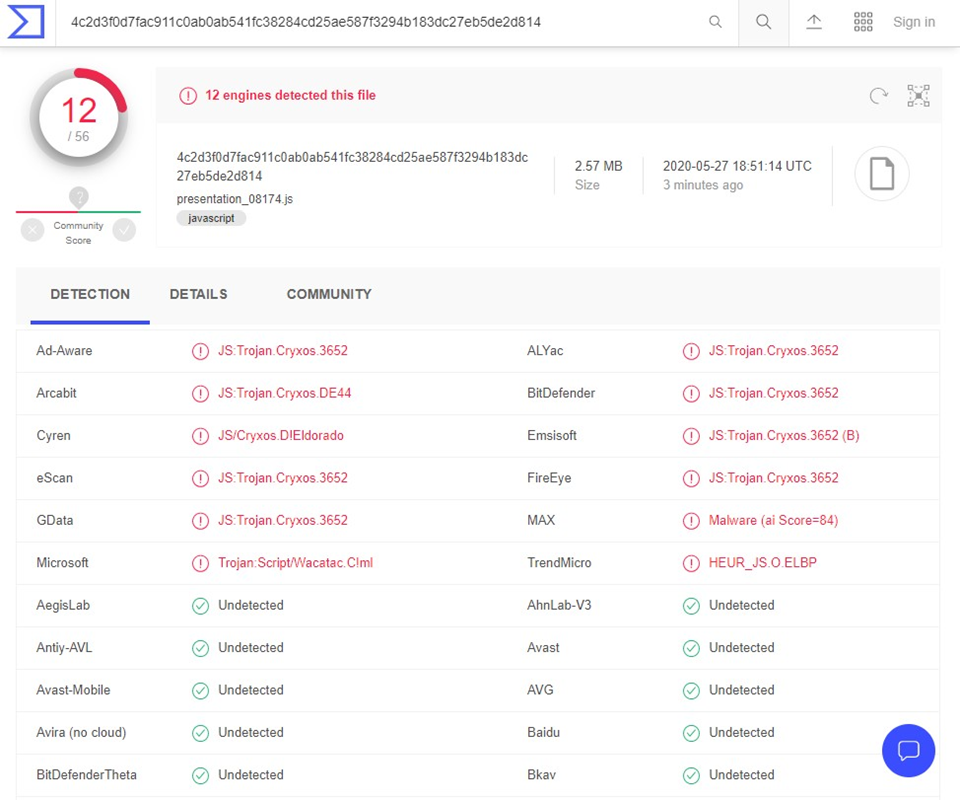The width and height of the screenshot is (960, 800).
Task: Click the 'Malware (ai Score=84)' result text
Action: pos(773,520)
